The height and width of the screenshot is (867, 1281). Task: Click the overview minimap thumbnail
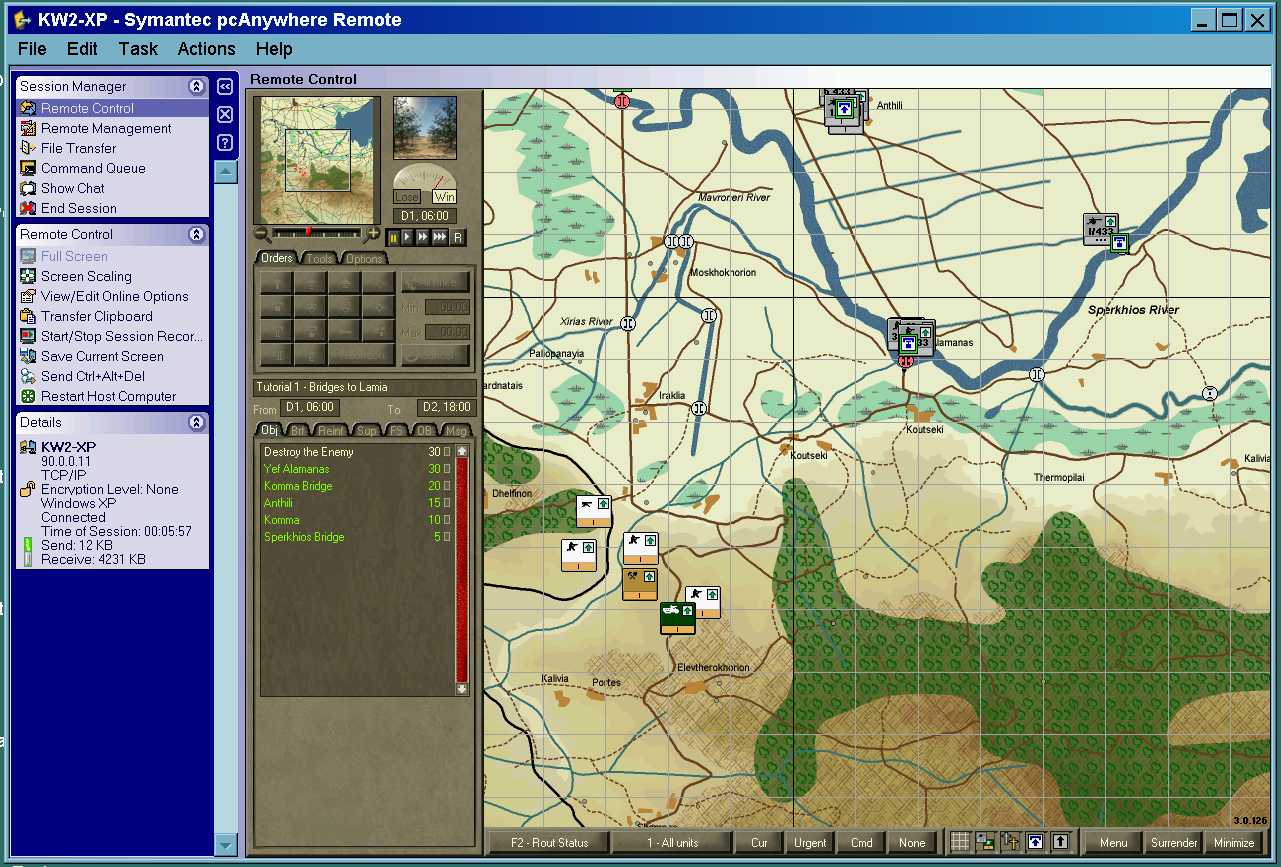click(x=317, y=160)
